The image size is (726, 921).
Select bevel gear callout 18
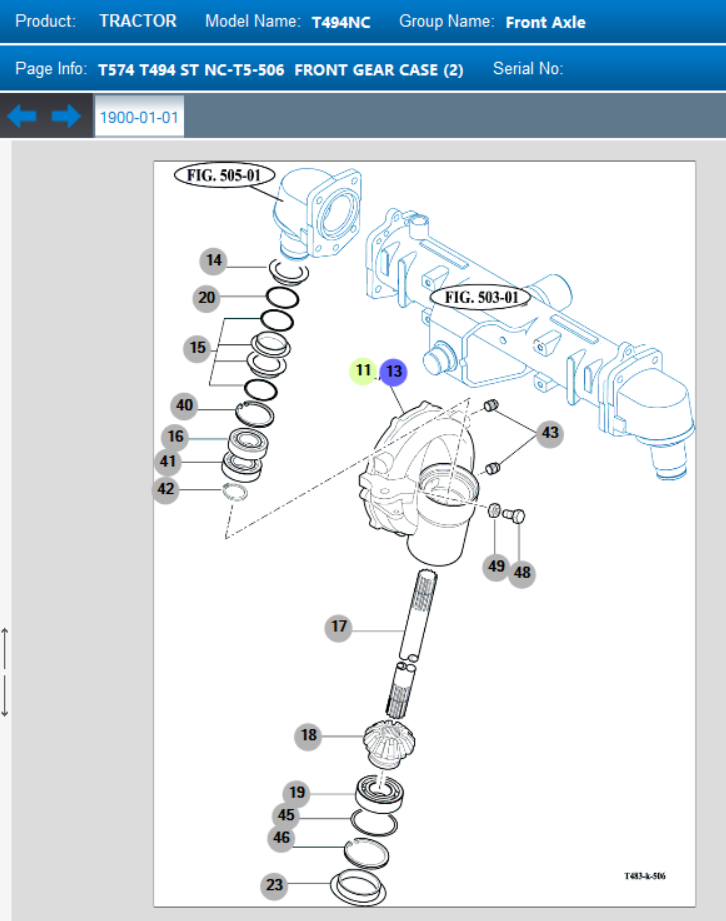point(309,736)
